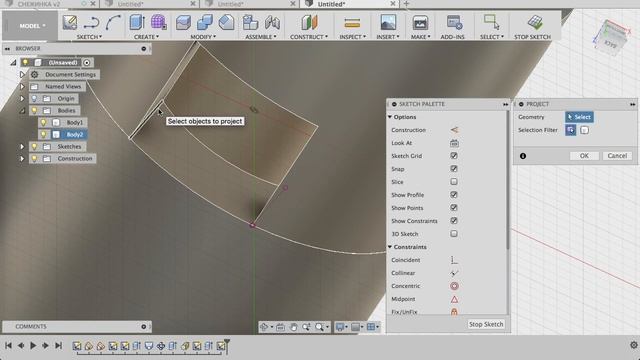The width and height of the screenshot is (640, 360).
Task: Toggle the Show Profile checkbox
Action: coord(454,195)
